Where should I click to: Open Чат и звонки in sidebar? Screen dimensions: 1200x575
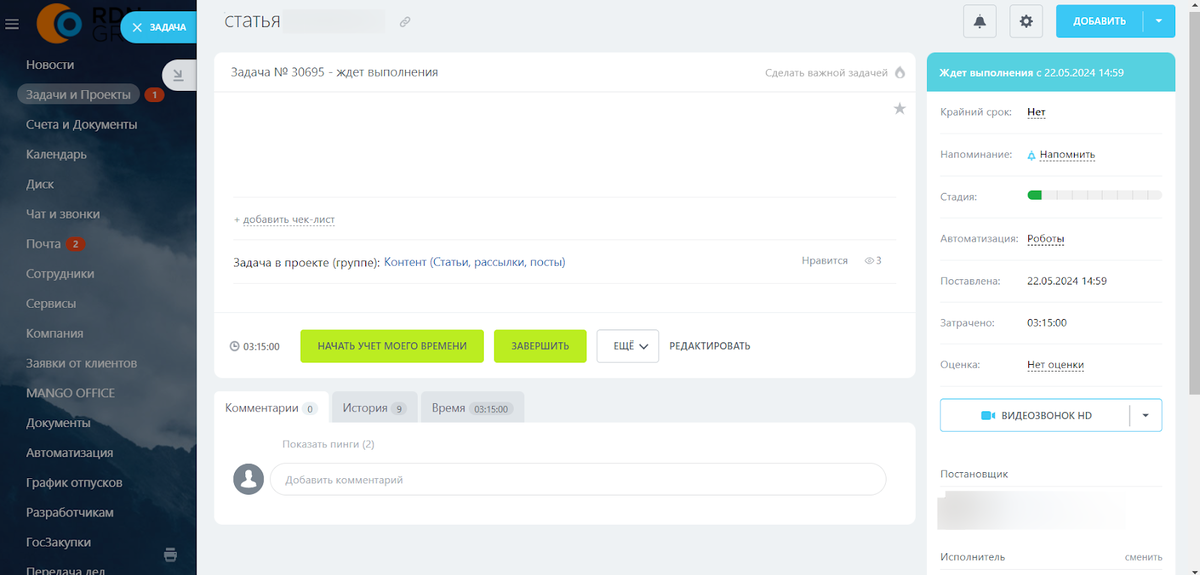coord(63,214)
